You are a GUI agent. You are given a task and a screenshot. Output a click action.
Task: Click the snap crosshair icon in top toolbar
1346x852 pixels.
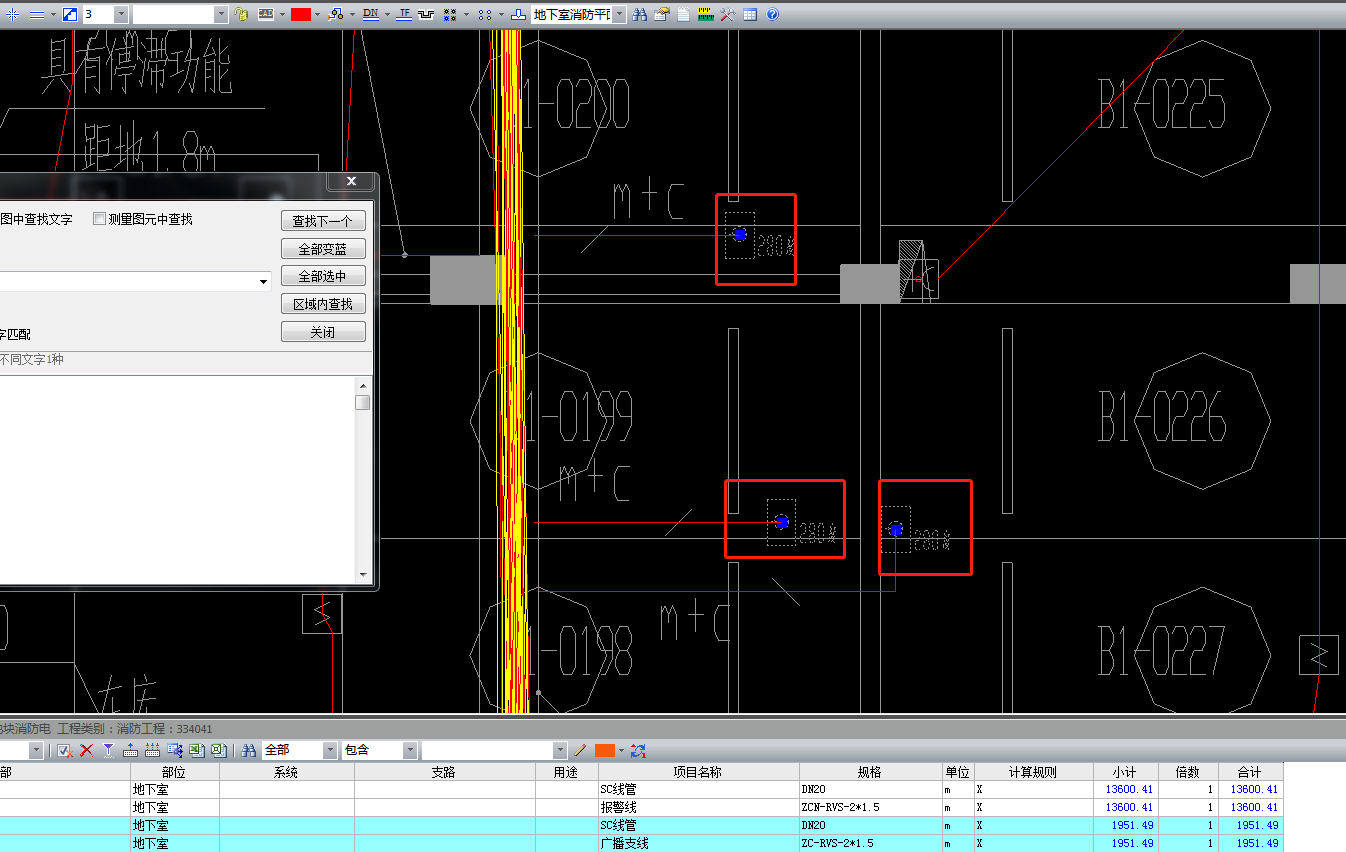pyautogui.click(x=13, y=14)
